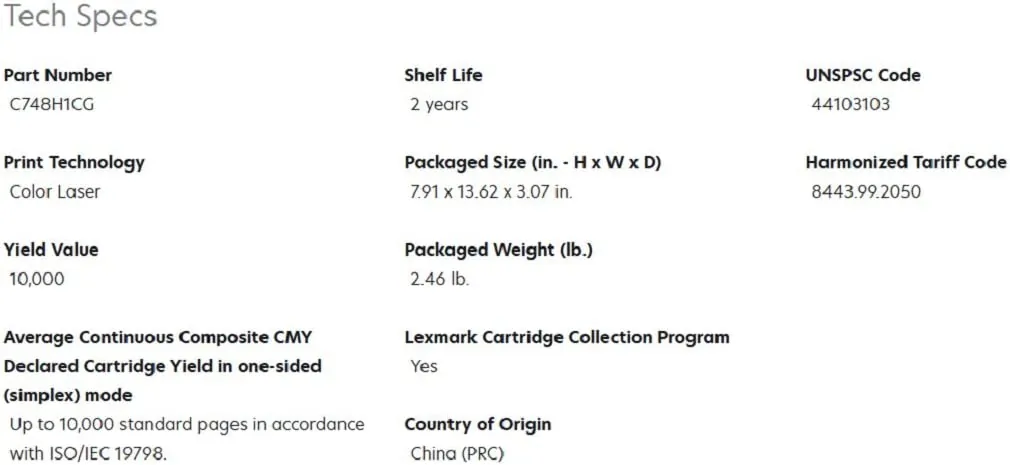1010x465 pixels.
Task: Select the Yes value under Collection Program
Action: [x=424, y=366]
